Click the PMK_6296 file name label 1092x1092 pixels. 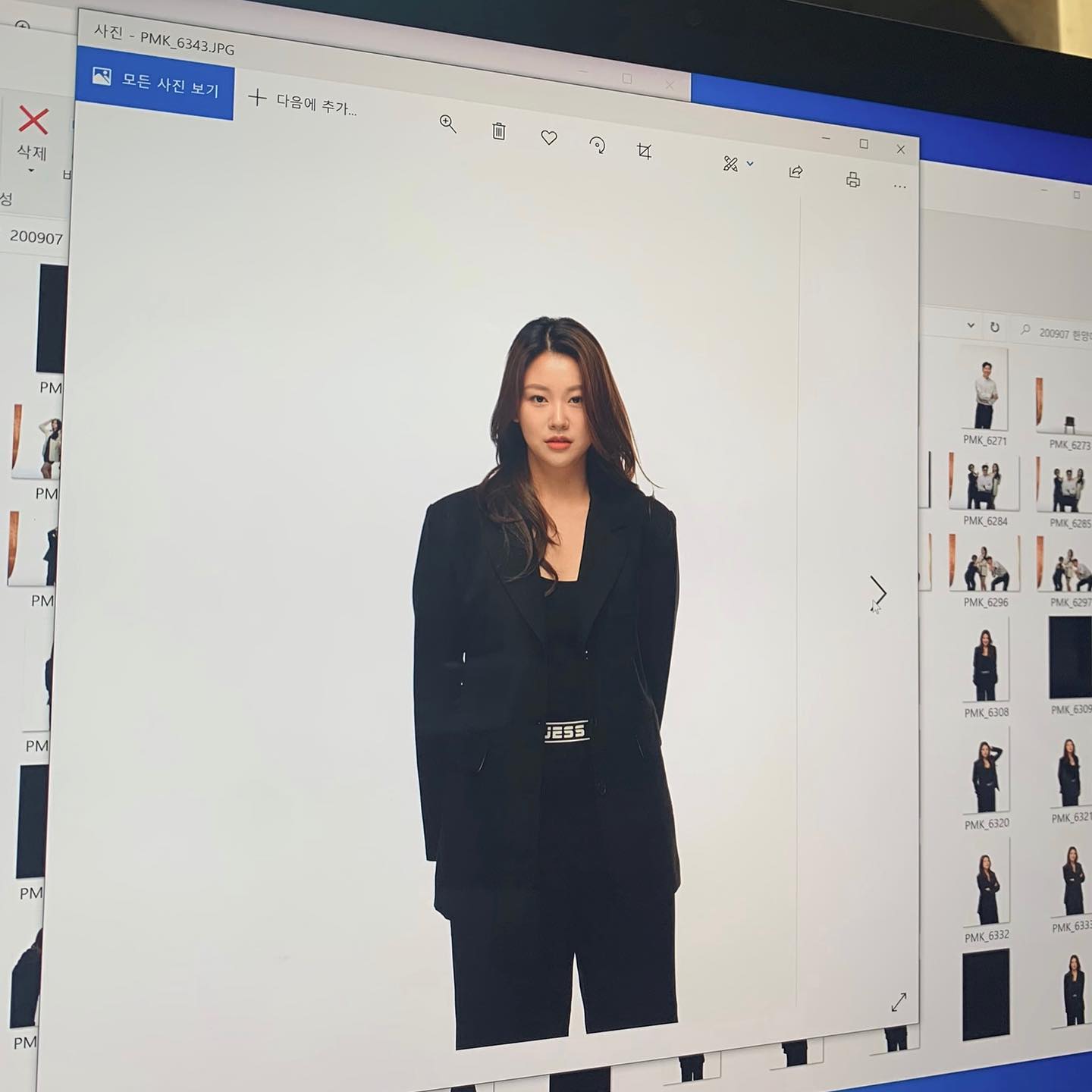(986, 602)
